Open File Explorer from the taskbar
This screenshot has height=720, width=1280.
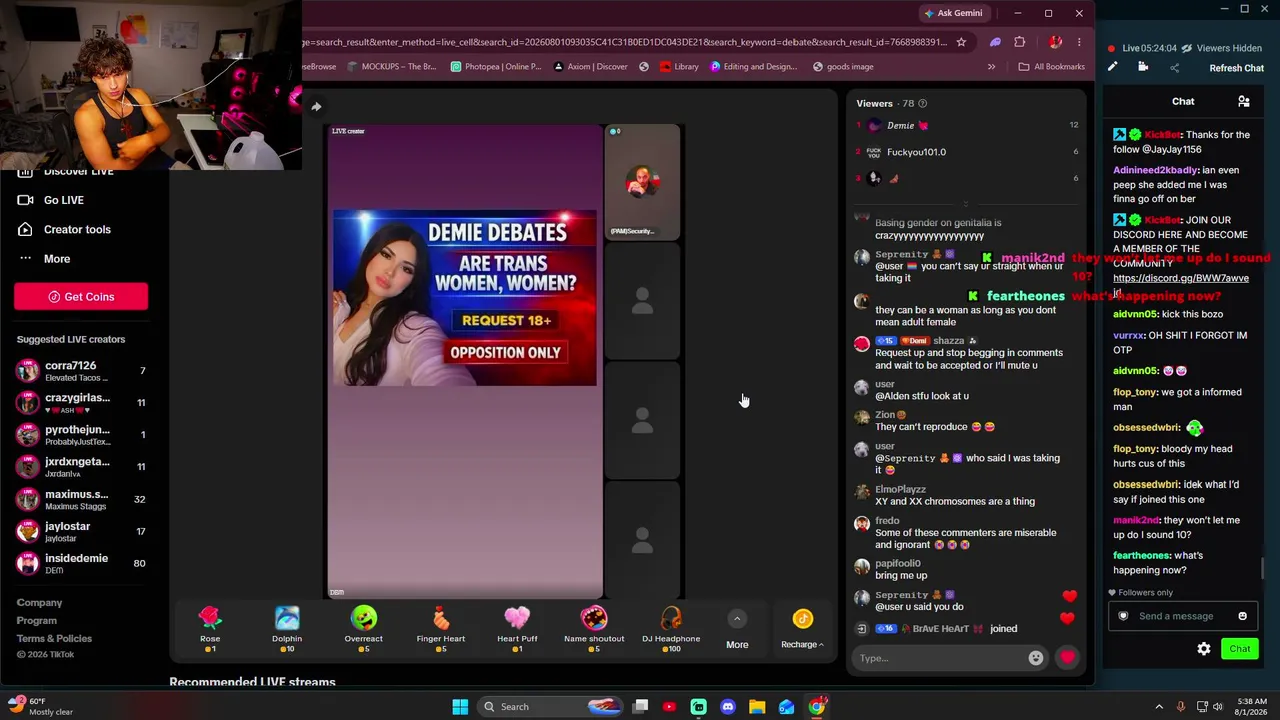tap(757, 707)
